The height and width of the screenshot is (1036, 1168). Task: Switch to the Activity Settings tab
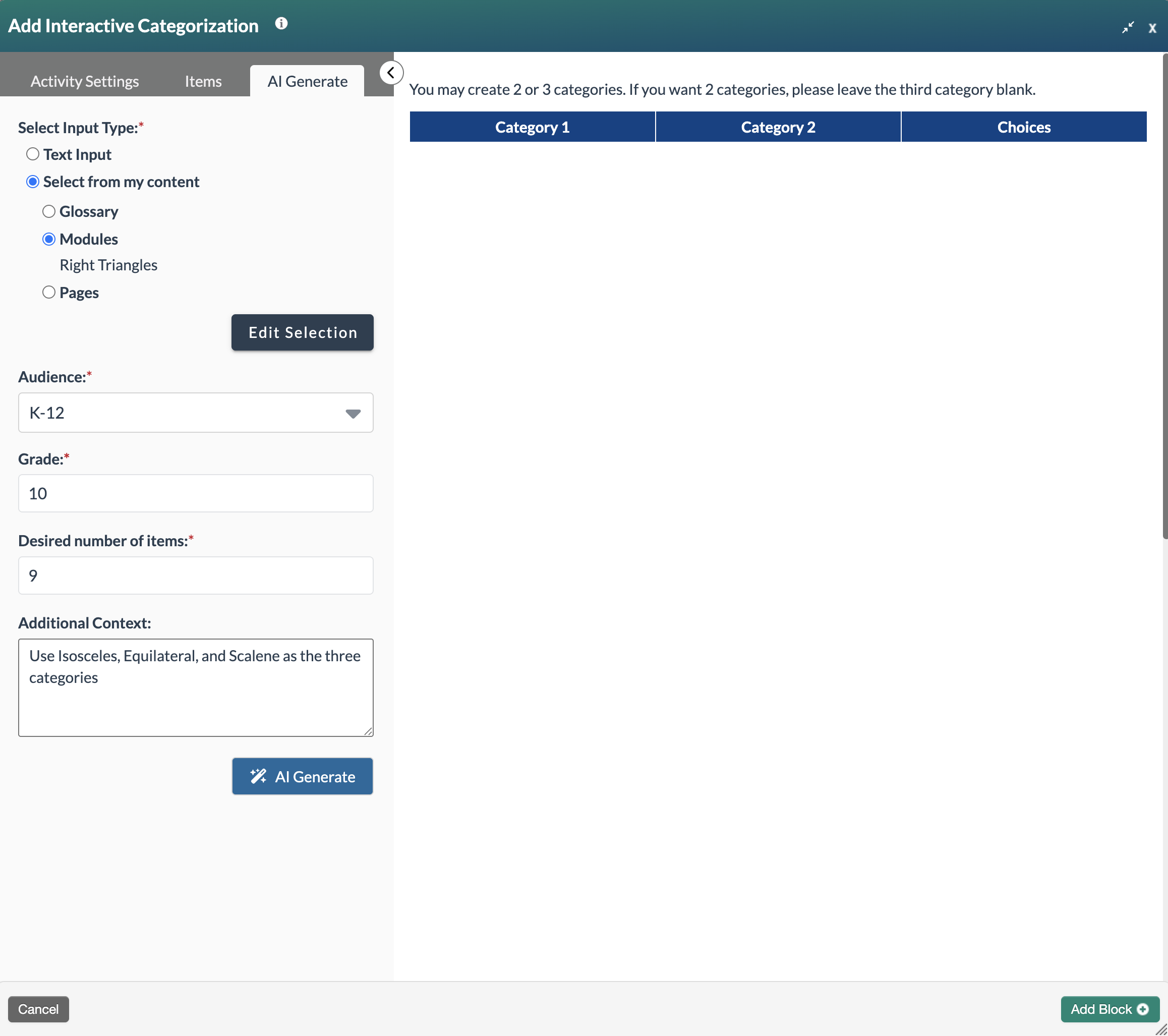click(x=84, y=81)
